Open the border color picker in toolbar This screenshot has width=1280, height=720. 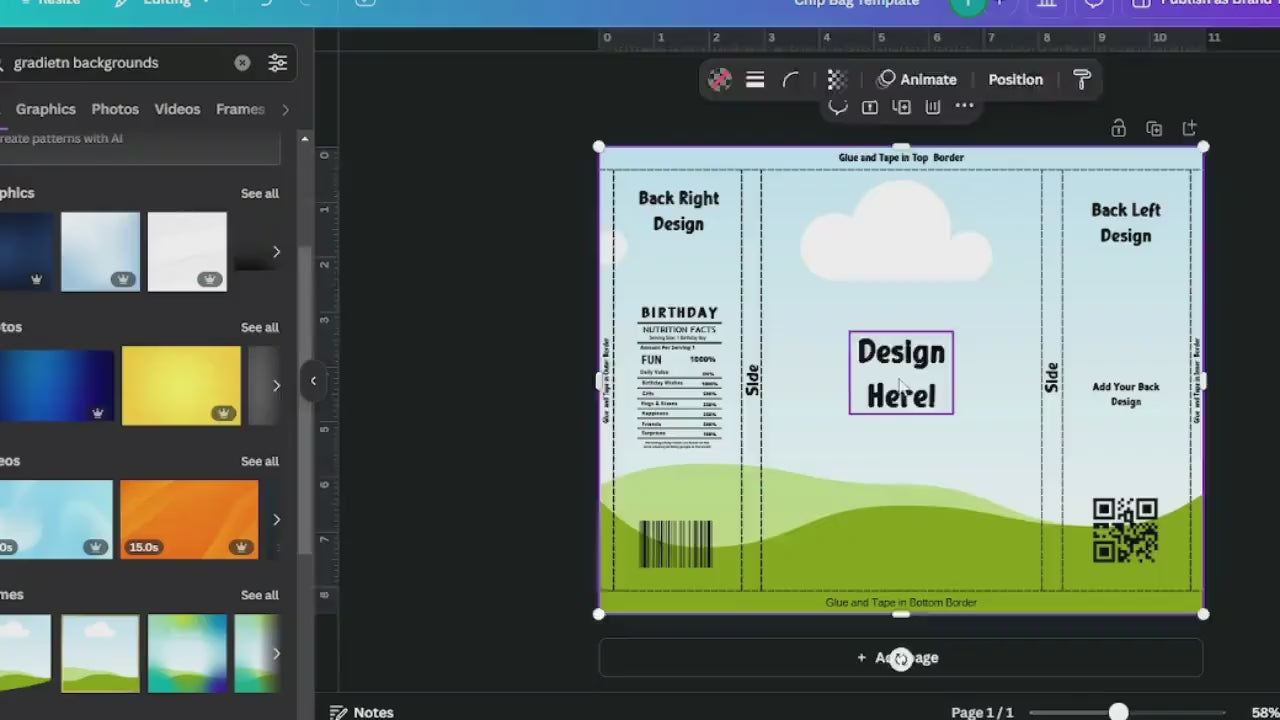[720, 80]
